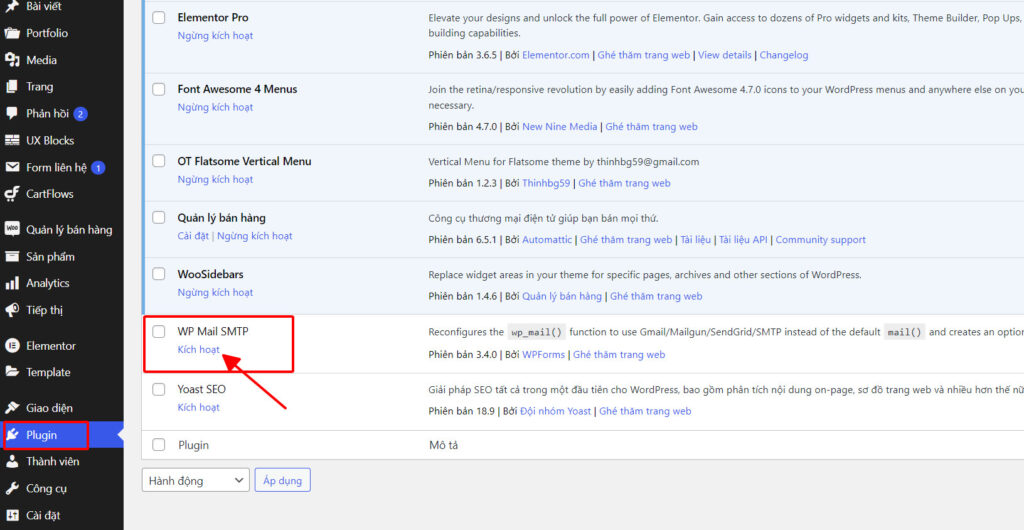Open the Hành động bulk actions dropdown
Screen dimensions: 1024x530
click(195, 481)
